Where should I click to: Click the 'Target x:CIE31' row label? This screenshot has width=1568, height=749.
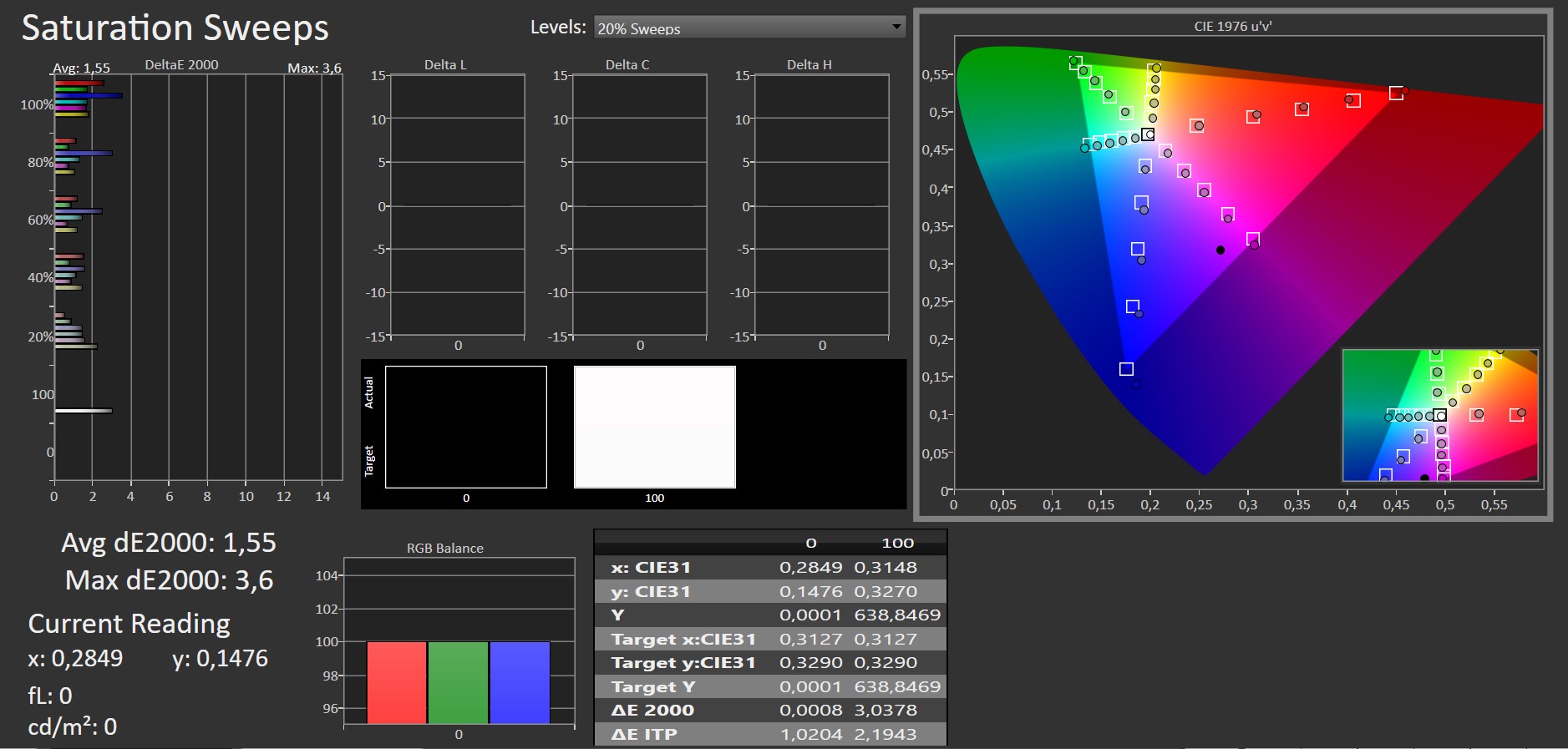click(x=683, y=639)
